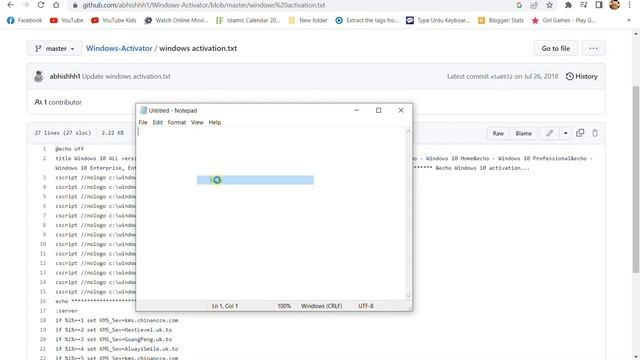Delete the file with the trash icon
This screenshot has width=640, height=360.
[x=595, y=133]
